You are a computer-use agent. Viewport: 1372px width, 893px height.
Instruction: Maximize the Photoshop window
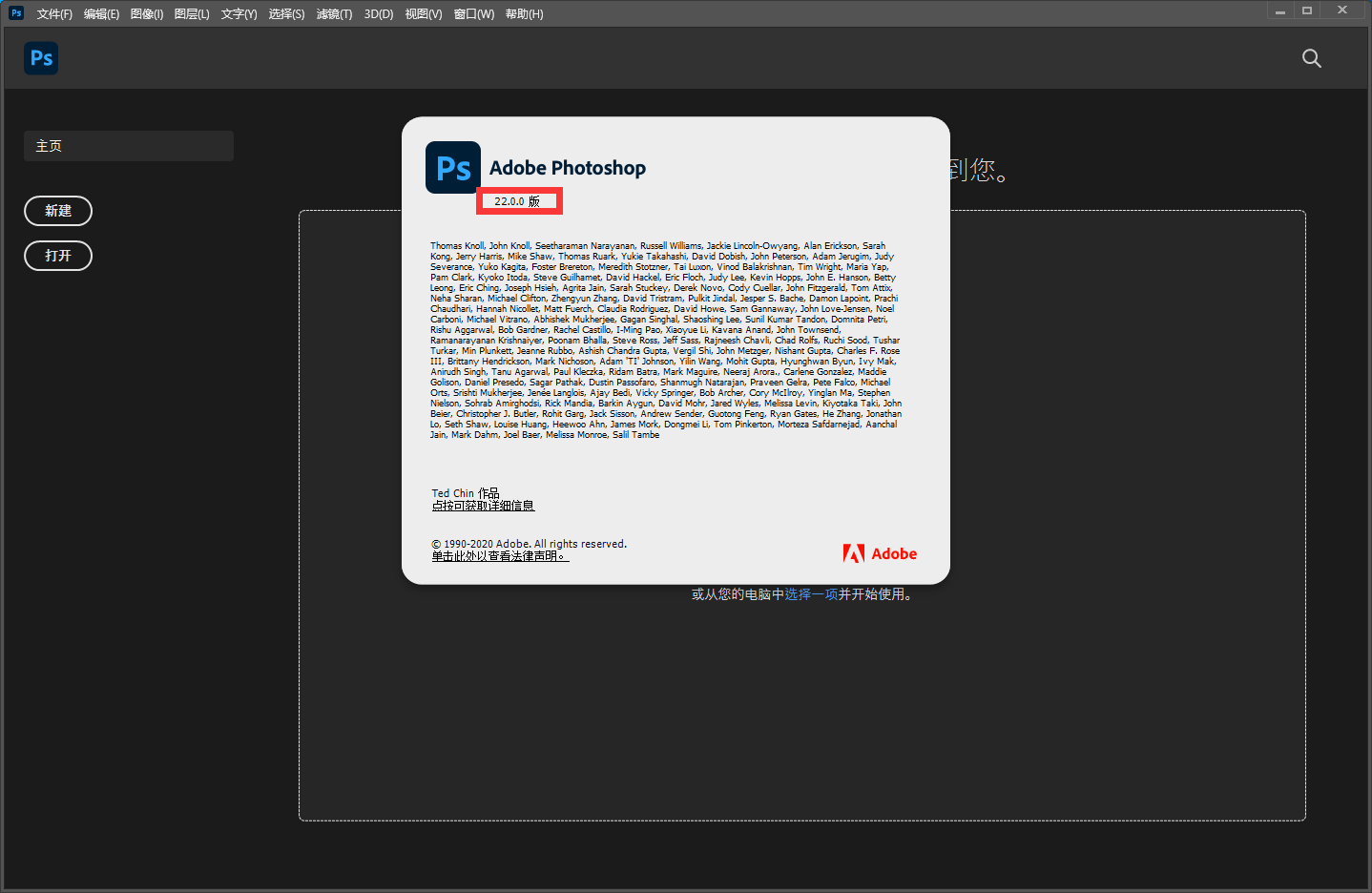coord(1307,10)
